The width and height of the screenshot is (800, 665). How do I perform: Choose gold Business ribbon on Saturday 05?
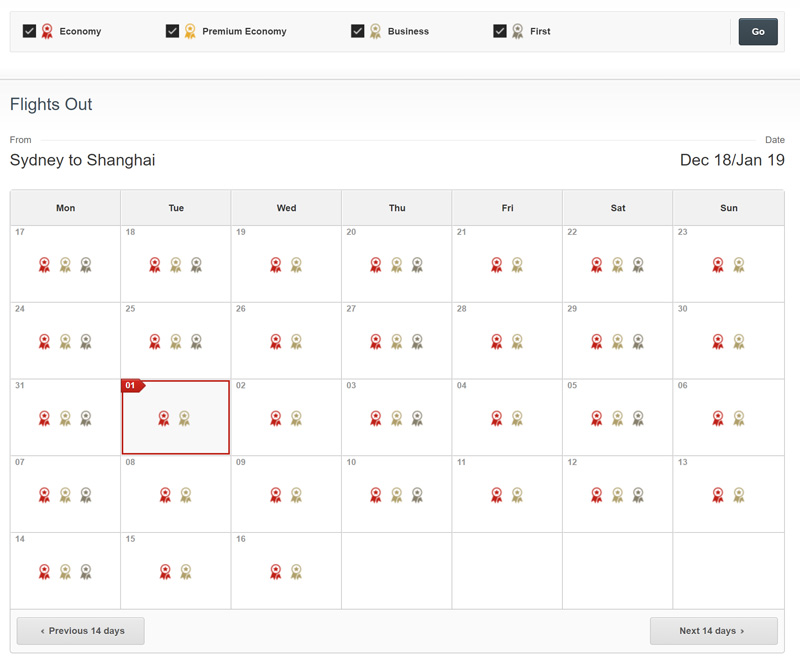pyautogui.click(x=617, y=418)
